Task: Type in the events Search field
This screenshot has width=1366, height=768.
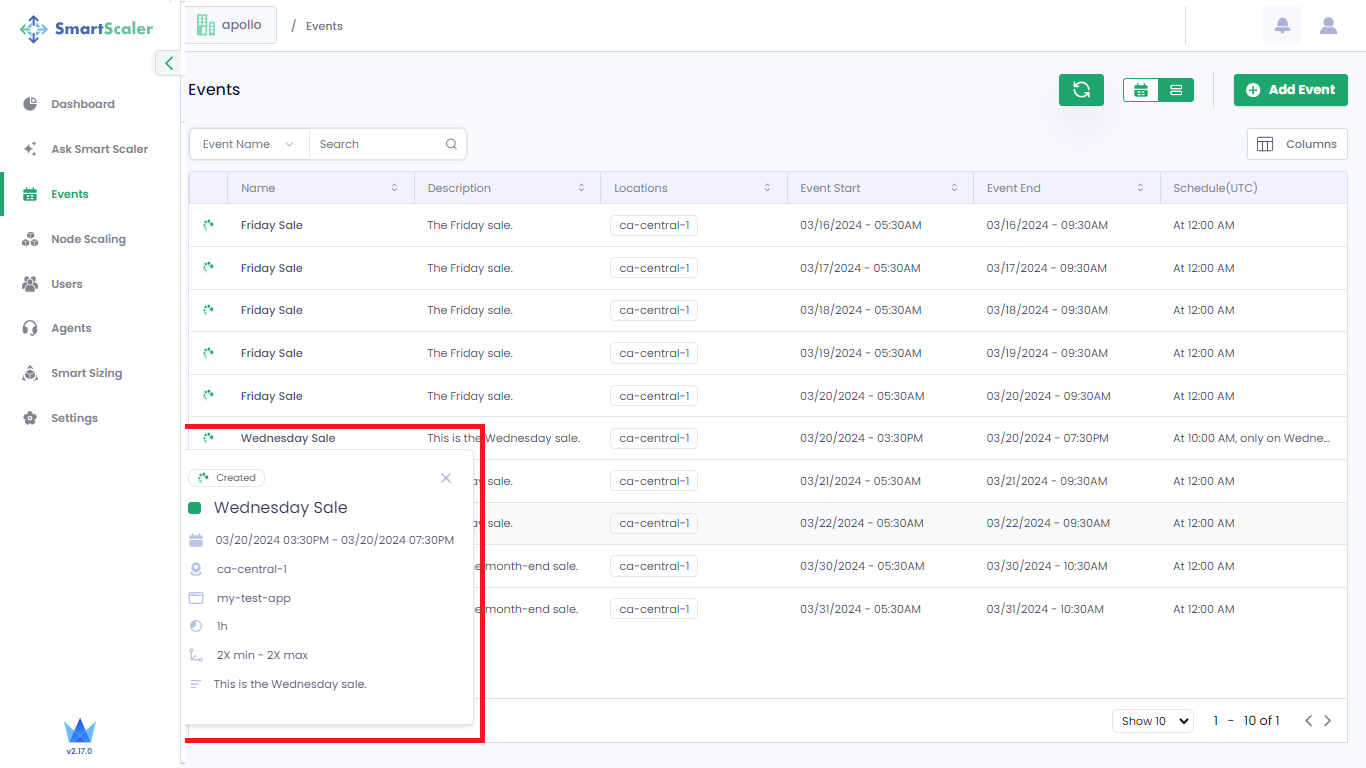Action: point(378,144)
